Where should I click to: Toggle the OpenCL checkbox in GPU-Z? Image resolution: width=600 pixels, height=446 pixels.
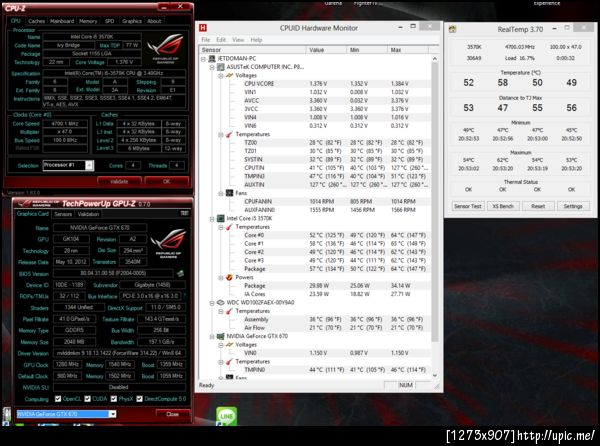coord(58,399)
